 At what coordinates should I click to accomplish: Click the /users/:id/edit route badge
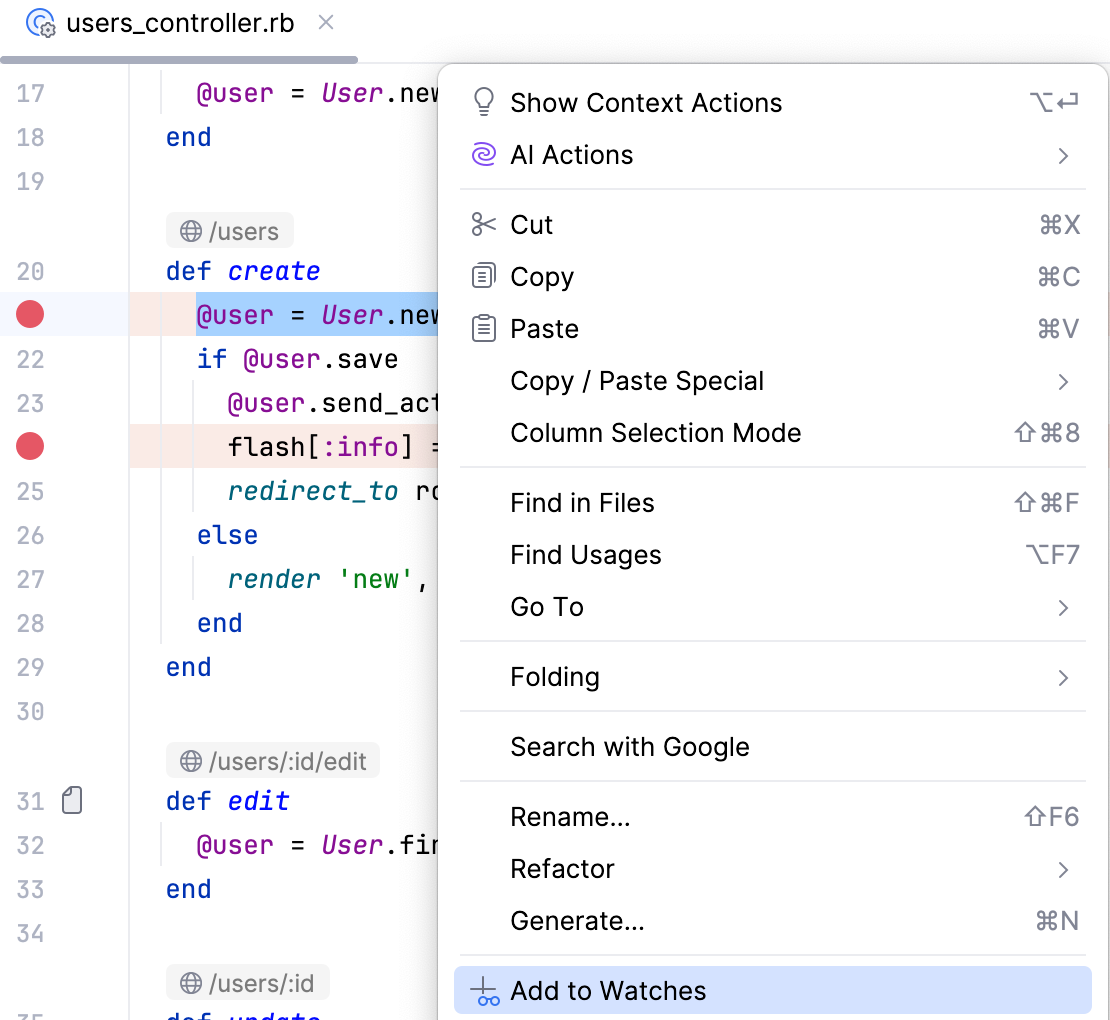(273, 760)
